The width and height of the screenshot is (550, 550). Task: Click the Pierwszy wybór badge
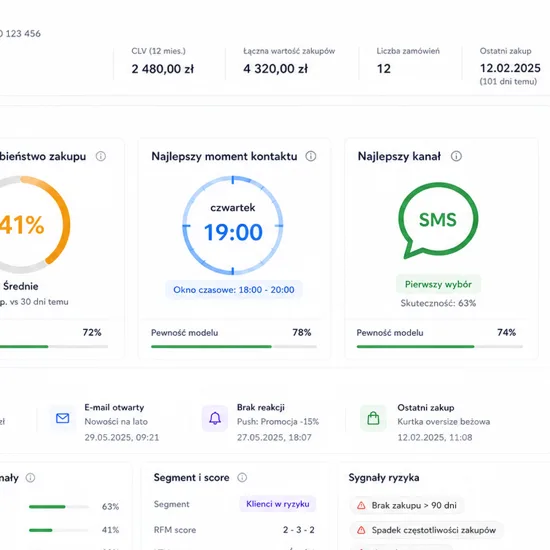[438, 284]
